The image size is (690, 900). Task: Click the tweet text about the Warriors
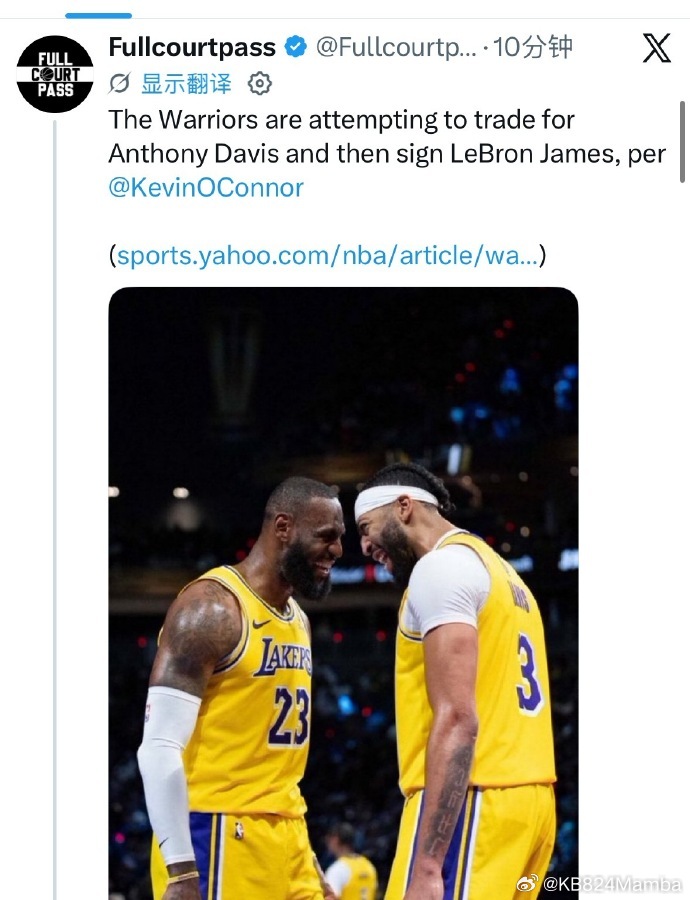point(387,137)
